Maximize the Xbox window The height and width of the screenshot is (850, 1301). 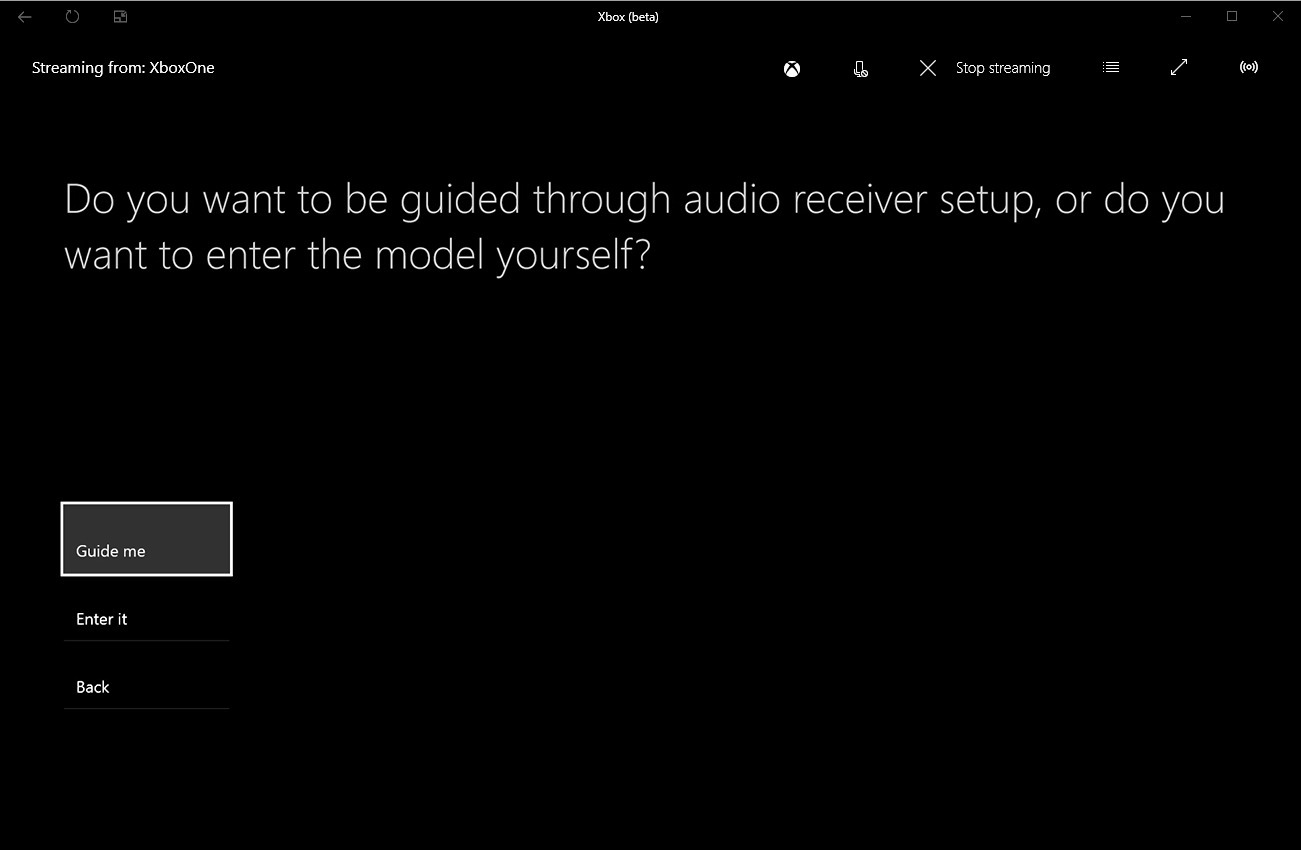pyautogui.click(x=1232, y=16)
